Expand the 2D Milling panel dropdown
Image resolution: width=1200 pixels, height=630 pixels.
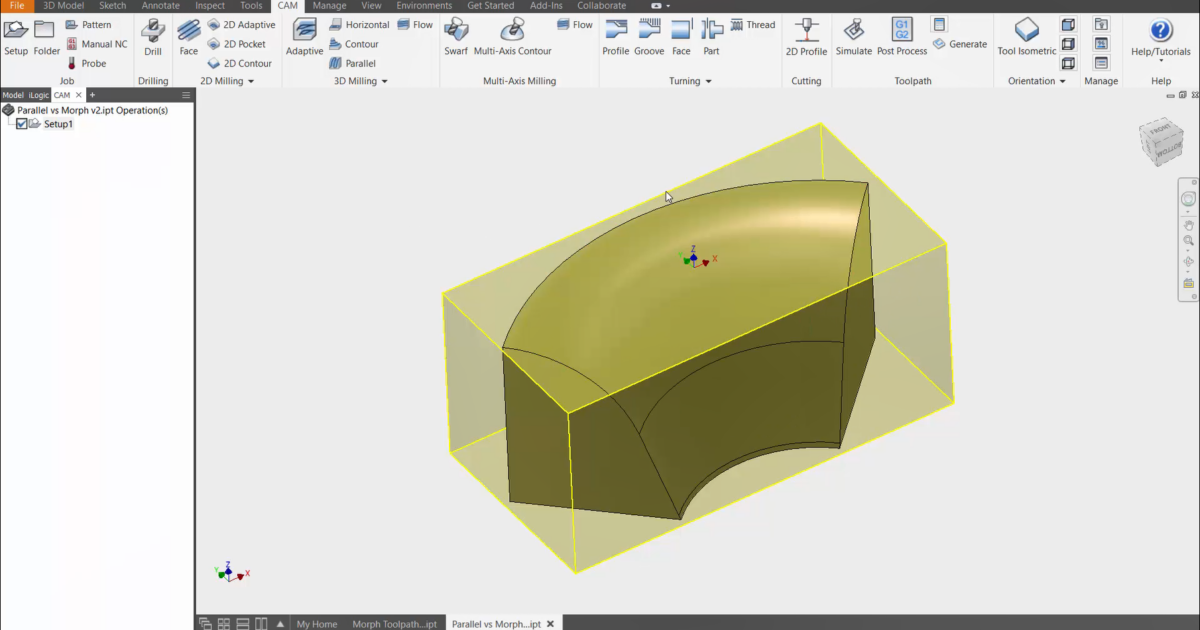253,81
